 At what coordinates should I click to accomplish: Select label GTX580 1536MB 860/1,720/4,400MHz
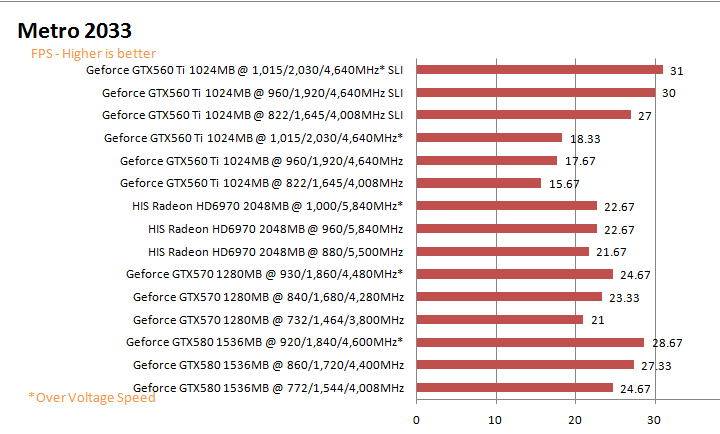click(269, 365)
